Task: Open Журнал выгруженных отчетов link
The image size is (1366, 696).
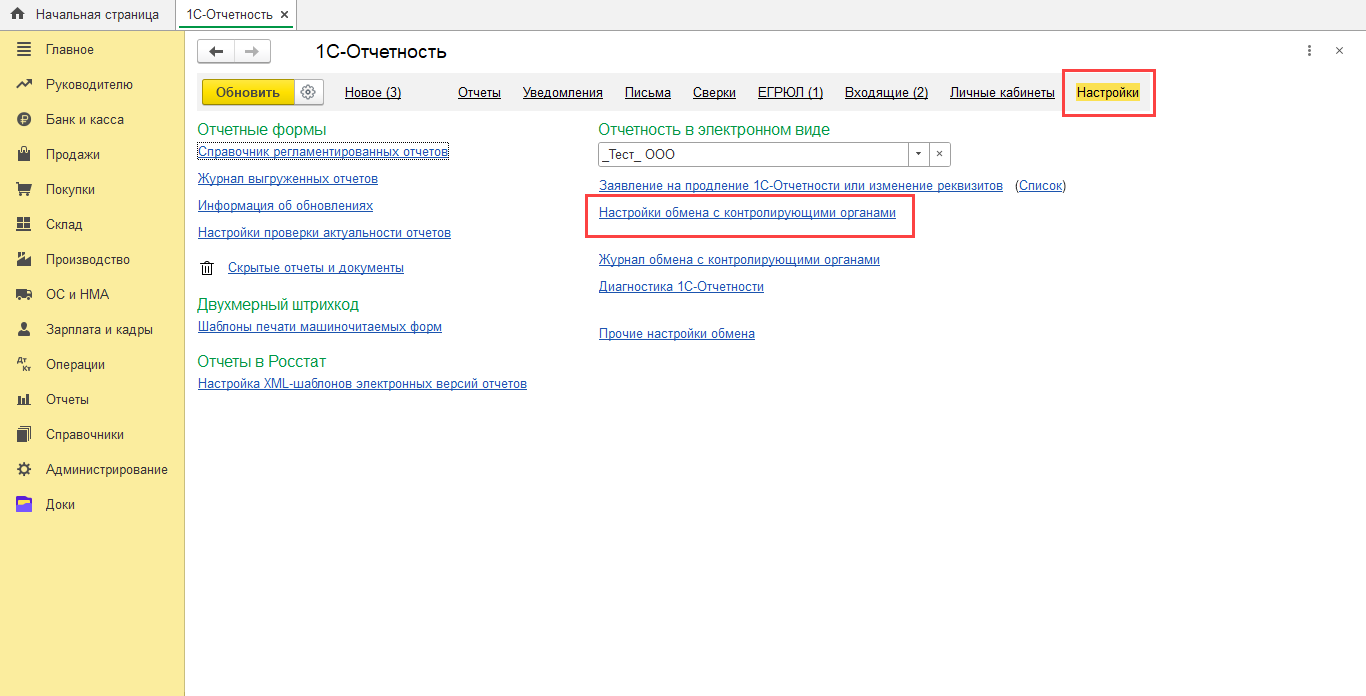Action: click(x=288, y=179)
